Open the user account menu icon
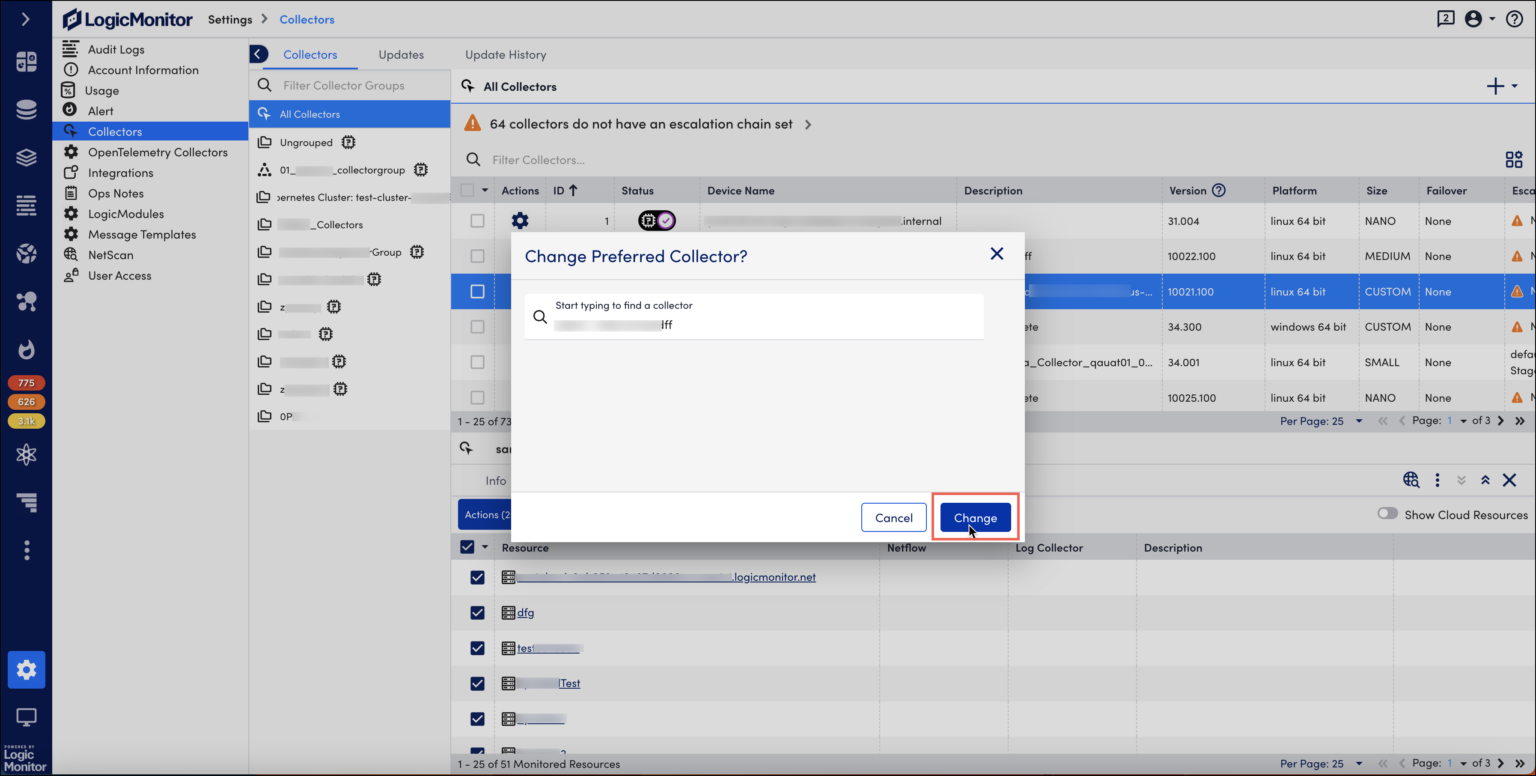This screenshot has width=1536, height=776. [1473, 19]
